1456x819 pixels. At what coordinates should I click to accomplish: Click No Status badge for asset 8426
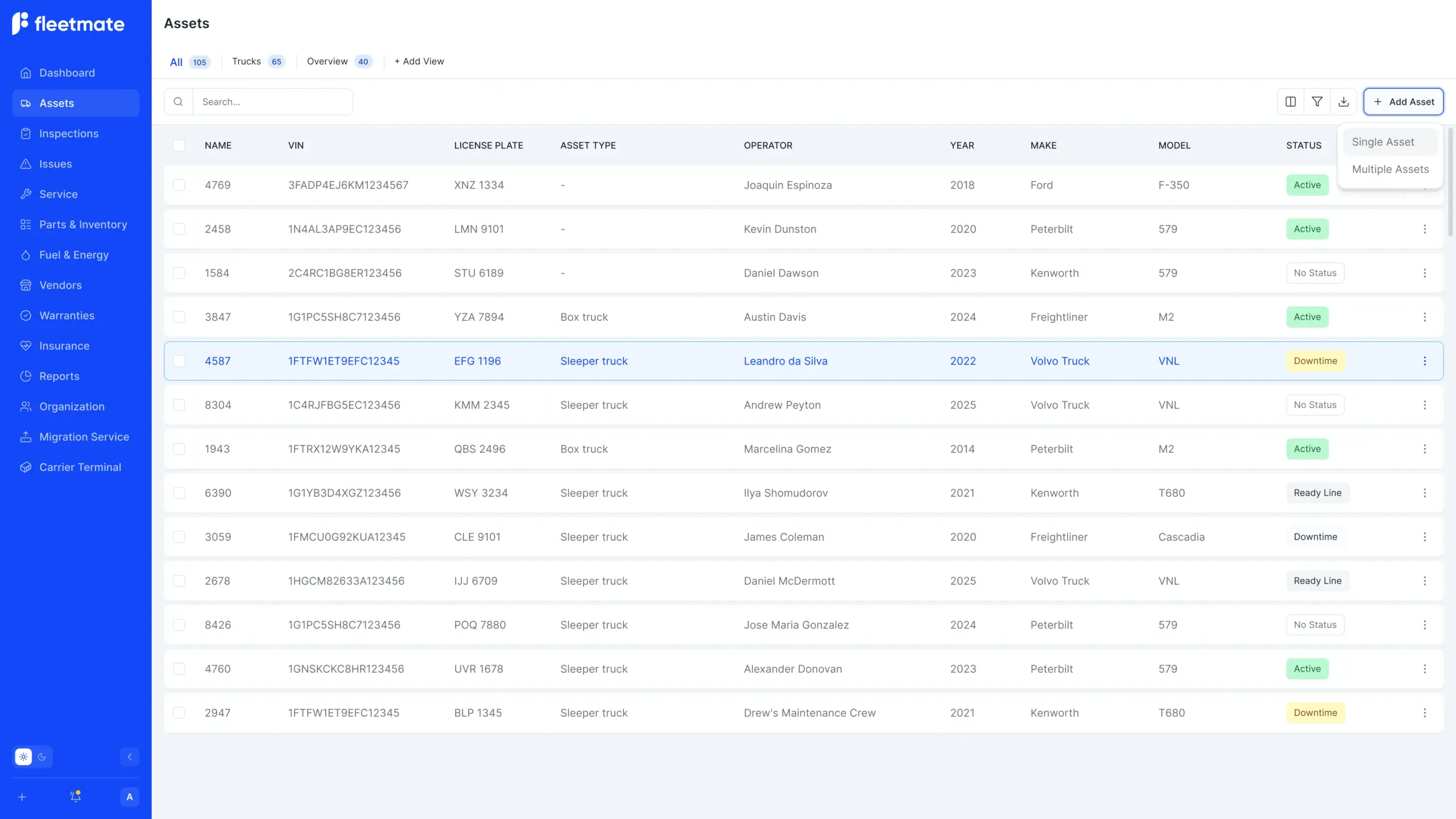tap(1315, 624)
